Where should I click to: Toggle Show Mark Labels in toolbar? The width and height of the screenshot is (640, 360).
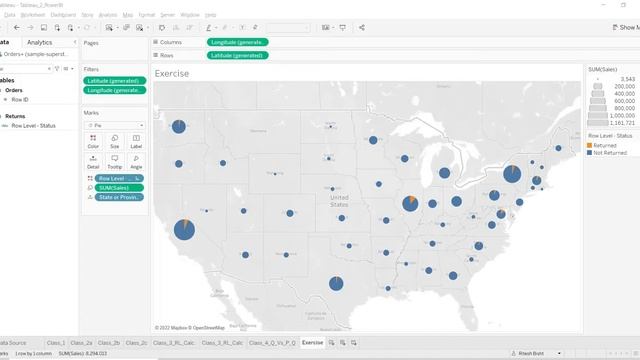click(x=242, y=28)
